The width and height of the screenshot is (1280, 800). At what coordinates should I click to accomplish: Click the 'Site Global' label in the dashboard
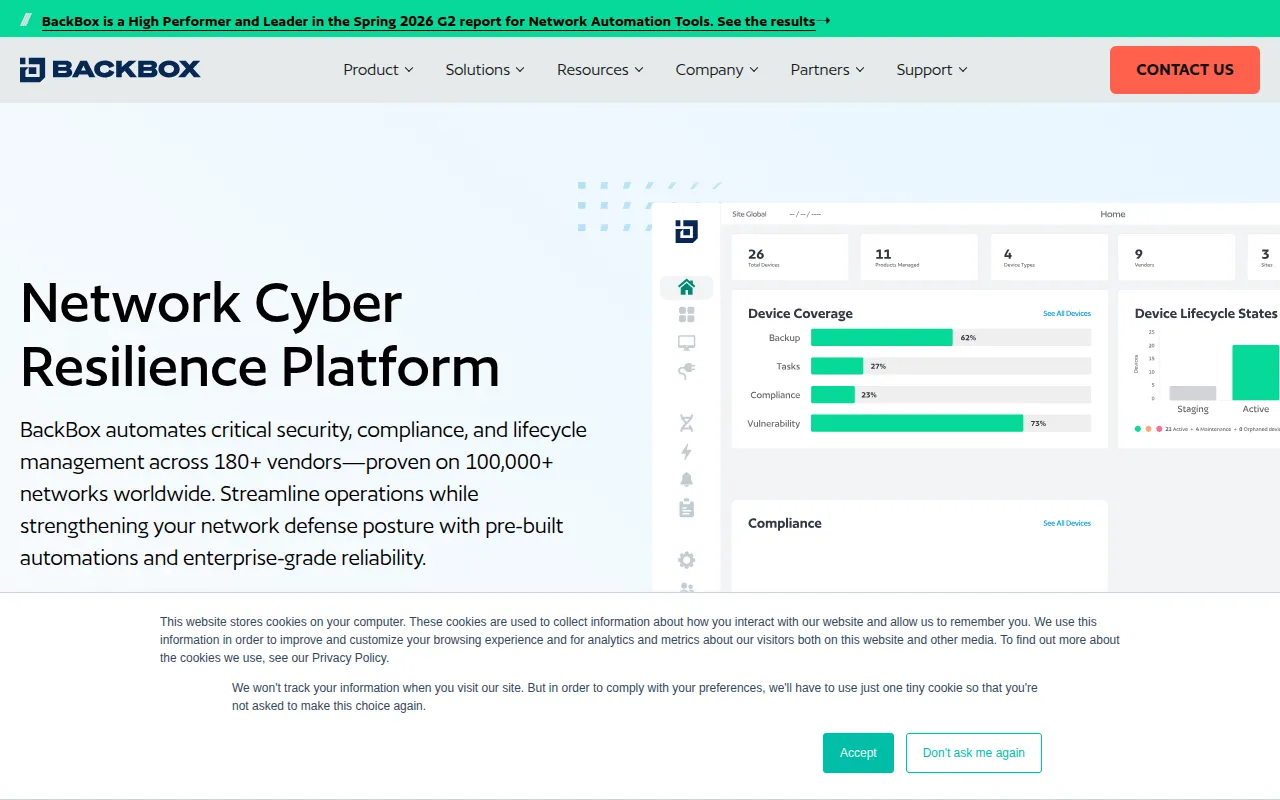[x=749, y=214]
